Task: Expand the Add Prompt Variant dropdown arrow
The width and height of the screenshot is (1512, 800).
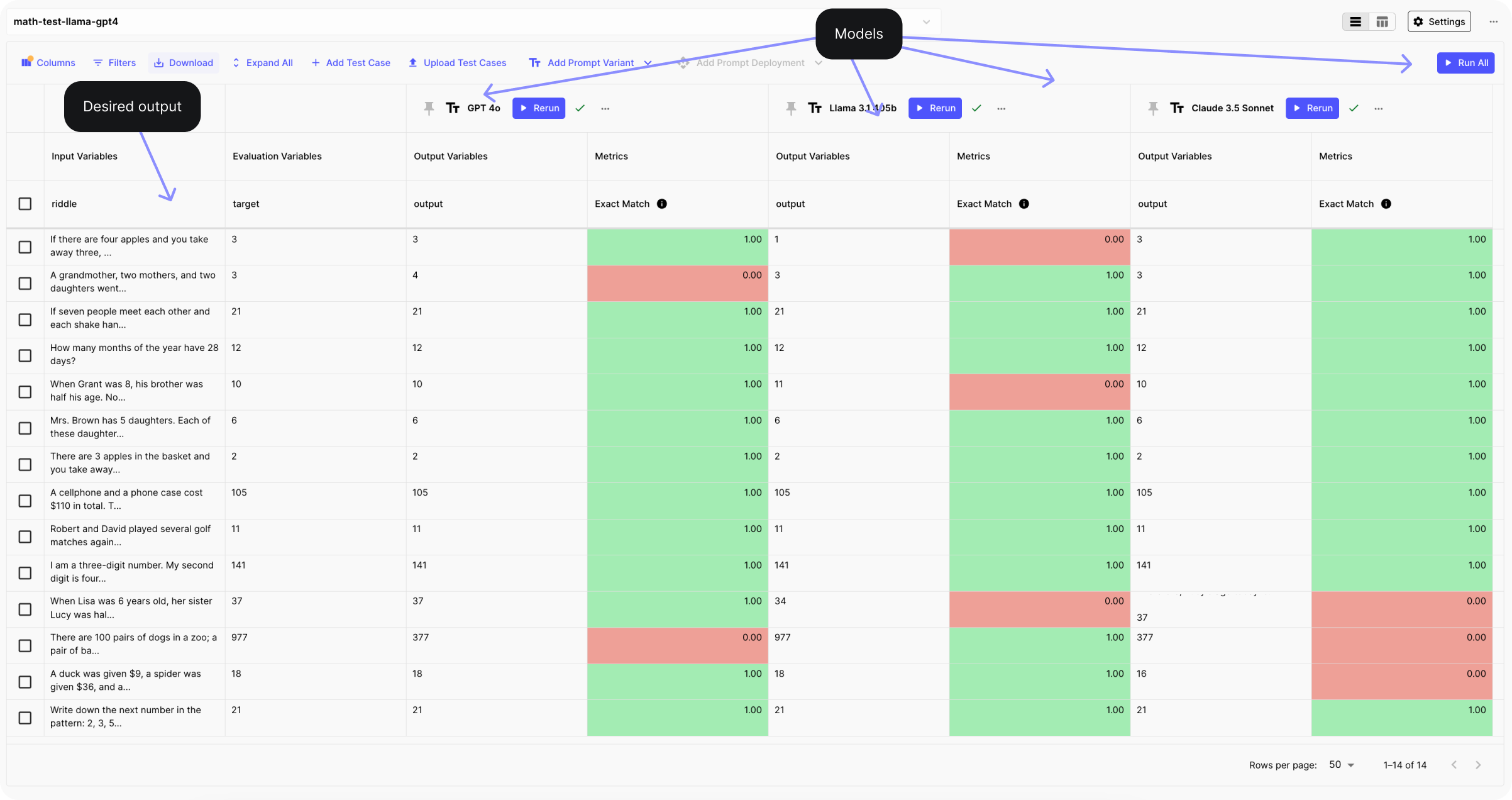Action: click(648, 63)
